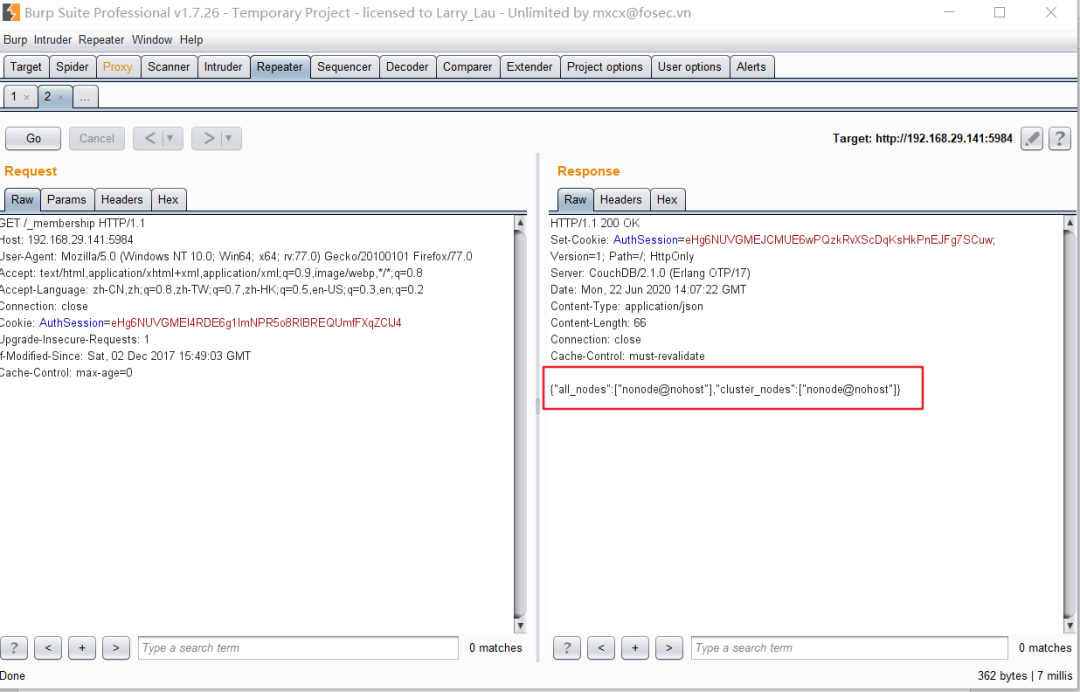
Task: Switch to the Target tab
Action: (26, 67)
